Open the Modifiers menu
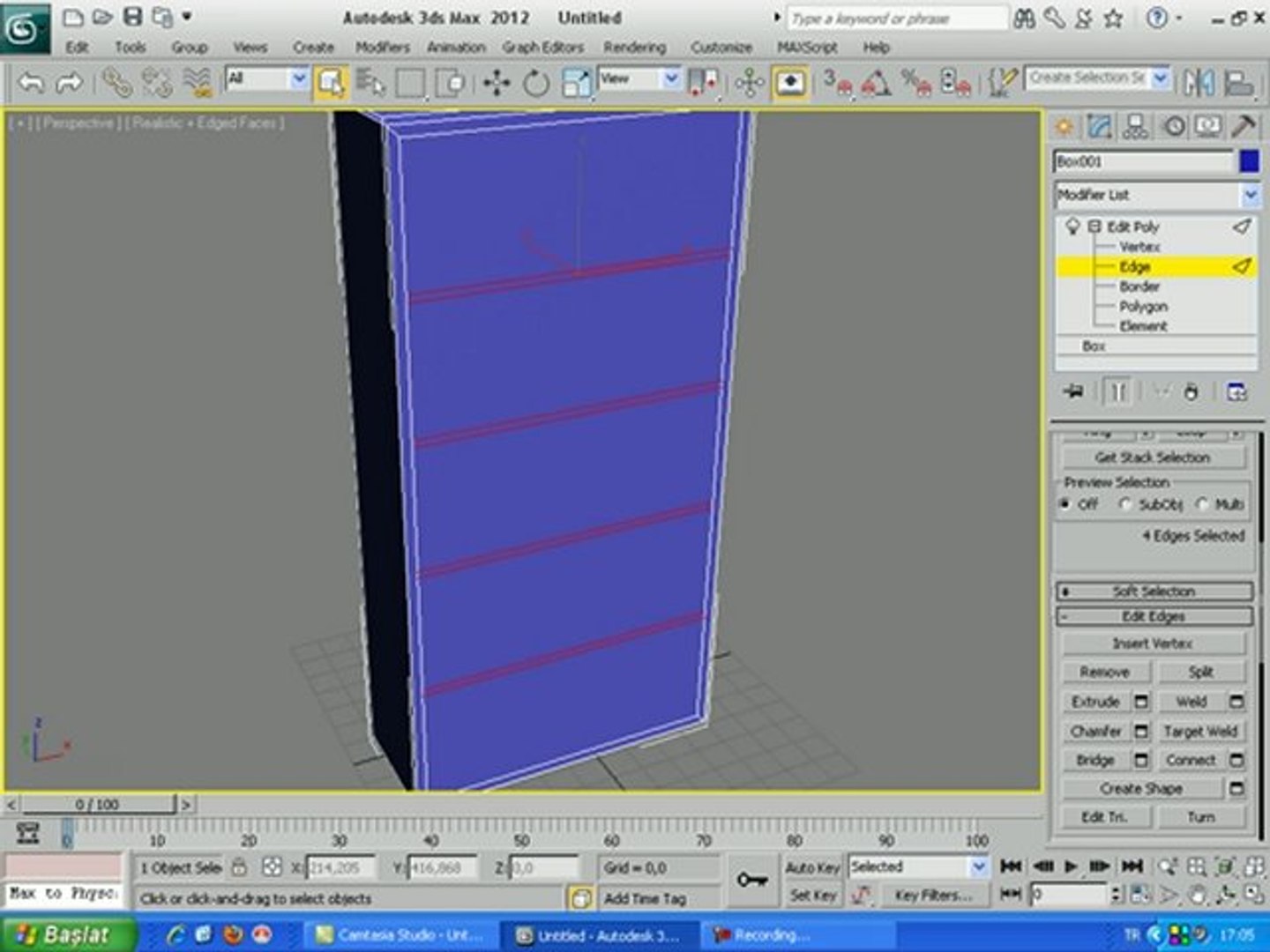This screenshot has width=1270, height=952. click(x=382, y=48)
